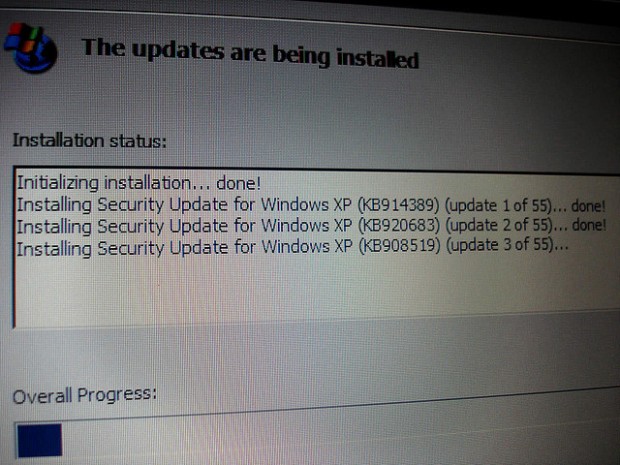Click the words 'Windows XP' in the third log line

point(306,247)
